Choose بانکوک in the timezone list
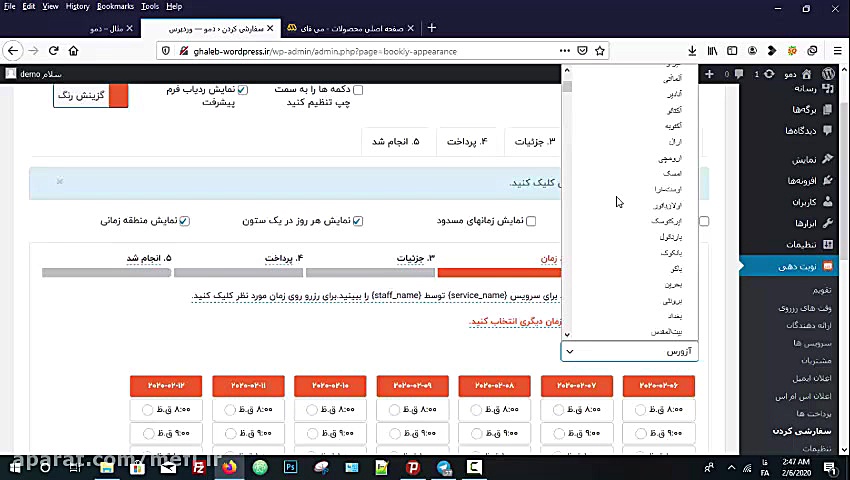The image size is (850, 480). 672,253
